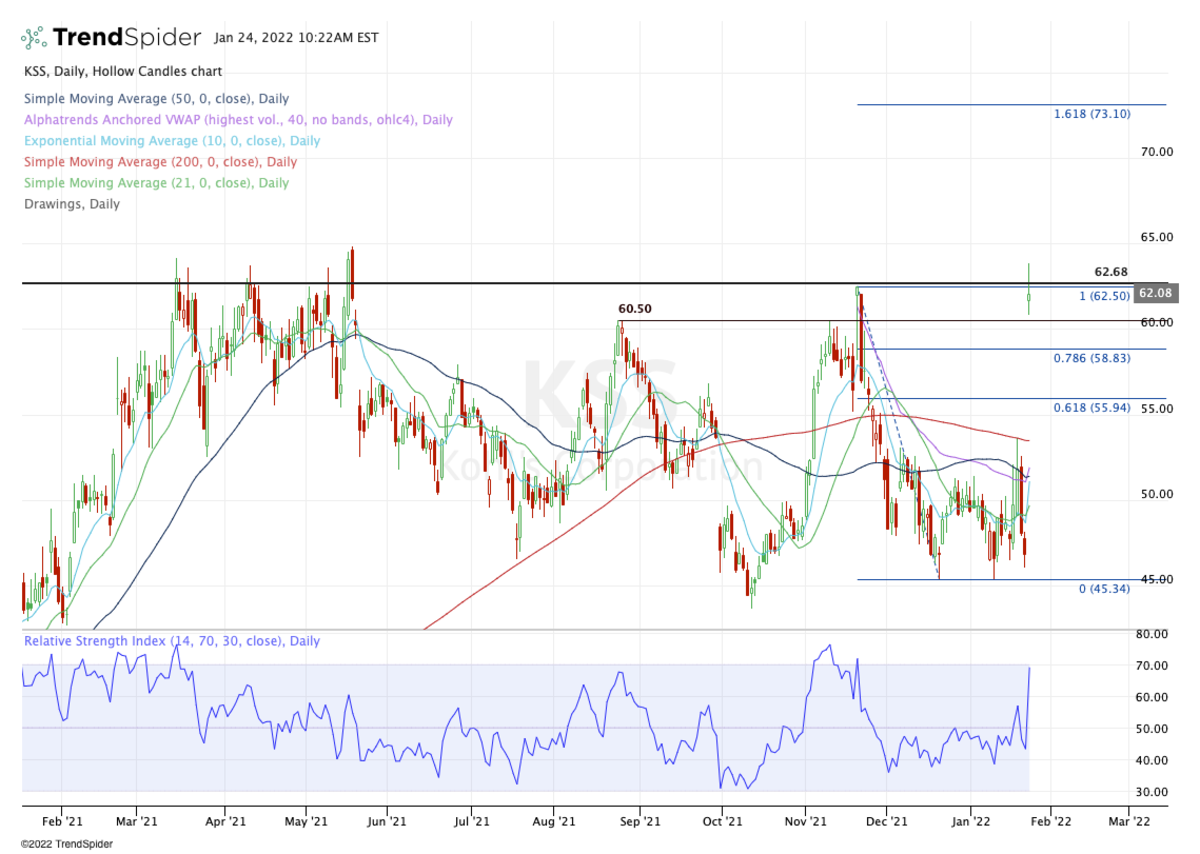Click the 0 (45.34) Fibonacci base label
This screenshot has width=1200, height=854.
1104,589
